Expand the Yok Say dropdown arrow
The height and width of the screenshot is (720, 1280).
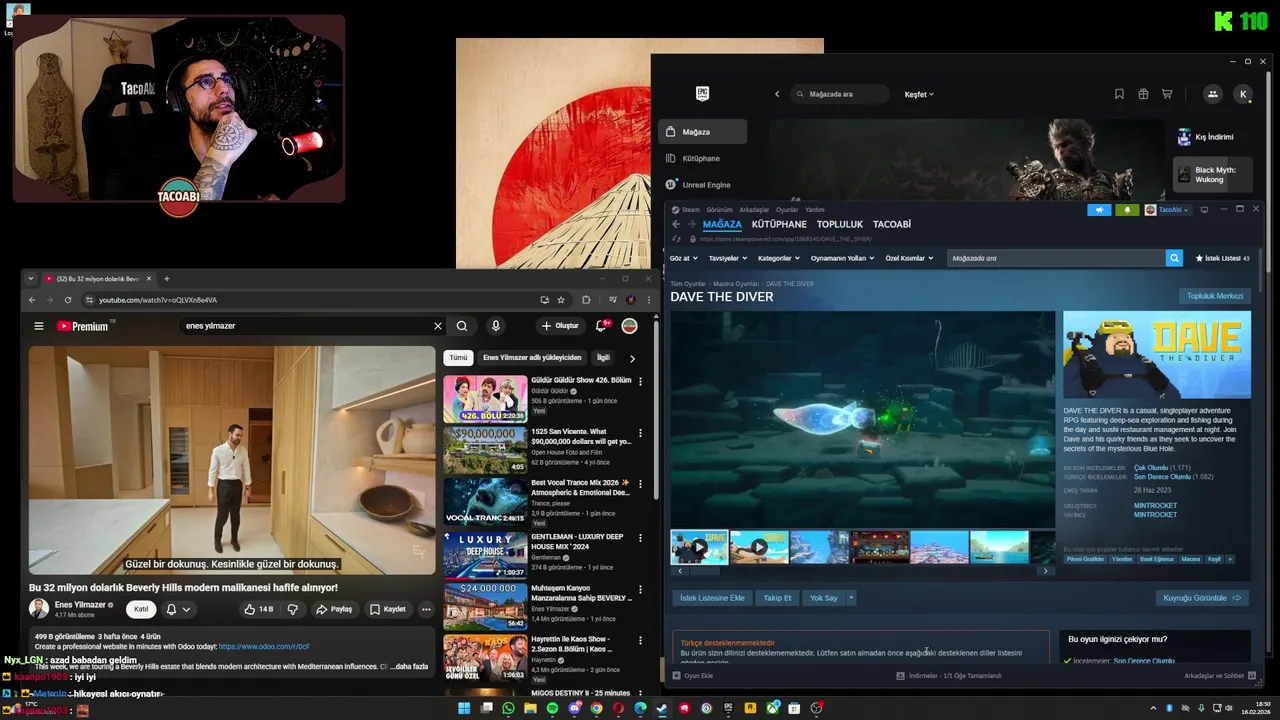(851, 598)
